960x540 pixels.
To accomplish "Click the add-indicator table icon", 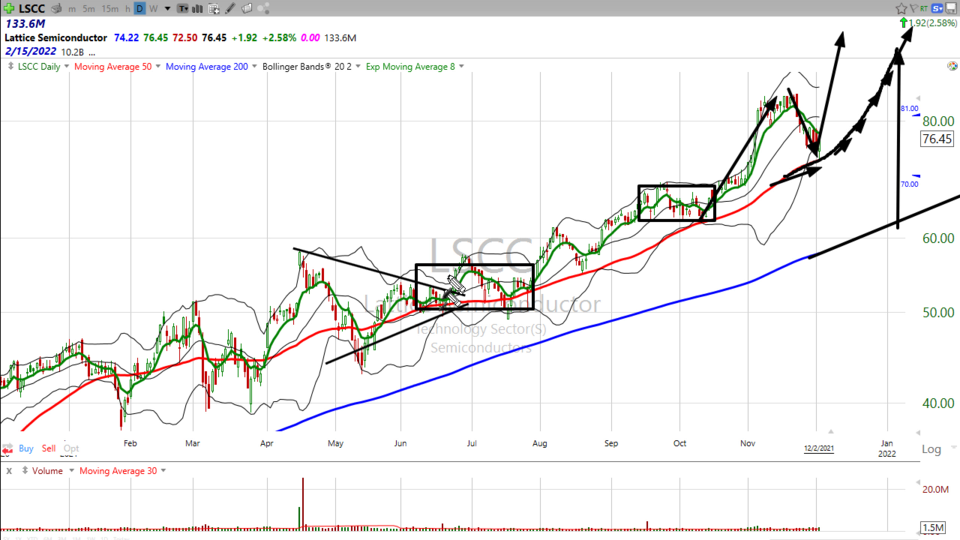I will pyautogui.click(x=214, y=9).
